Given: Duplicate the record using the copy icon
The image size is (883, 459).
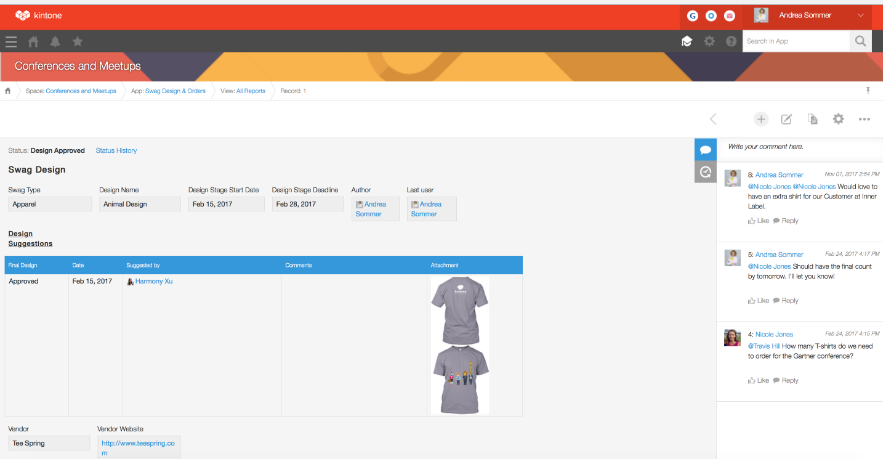Looking at the screenshot, I should (x=813, y=119).
